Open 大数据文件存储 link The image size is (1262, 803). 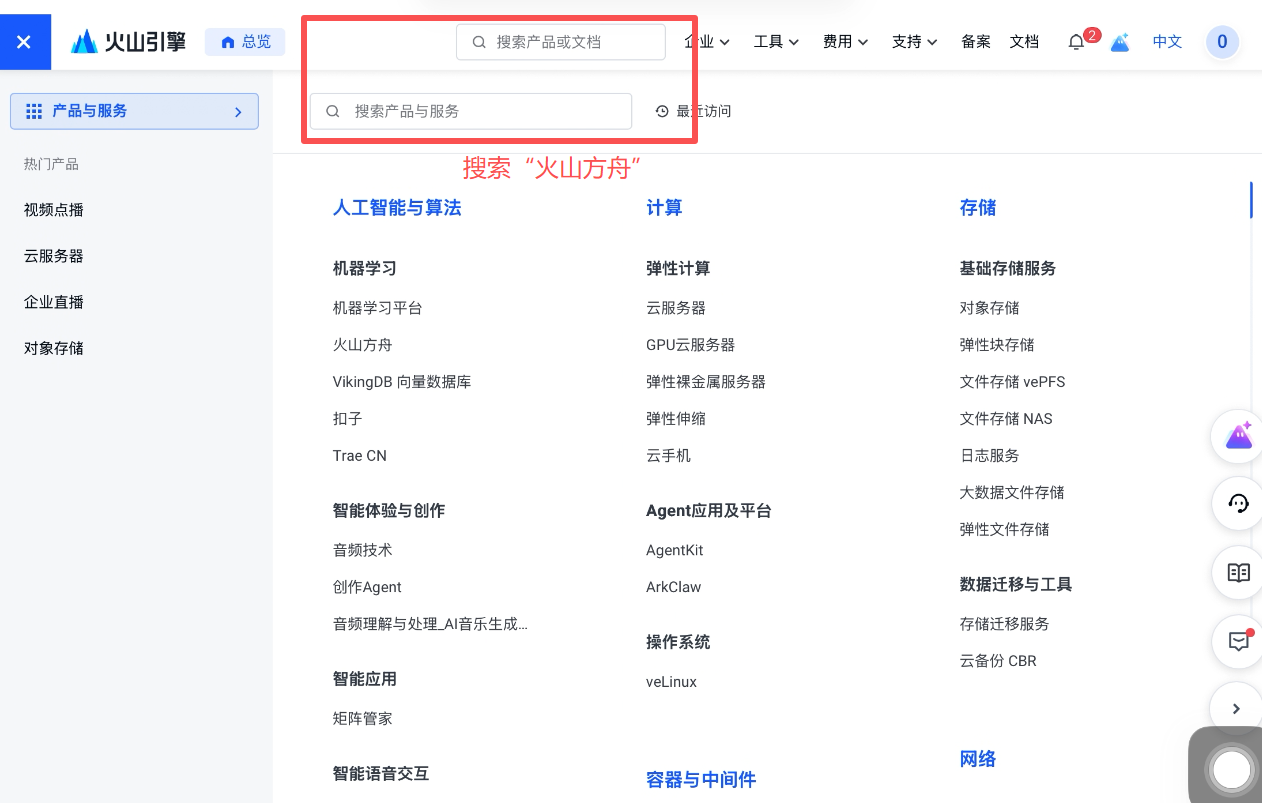1012,493
